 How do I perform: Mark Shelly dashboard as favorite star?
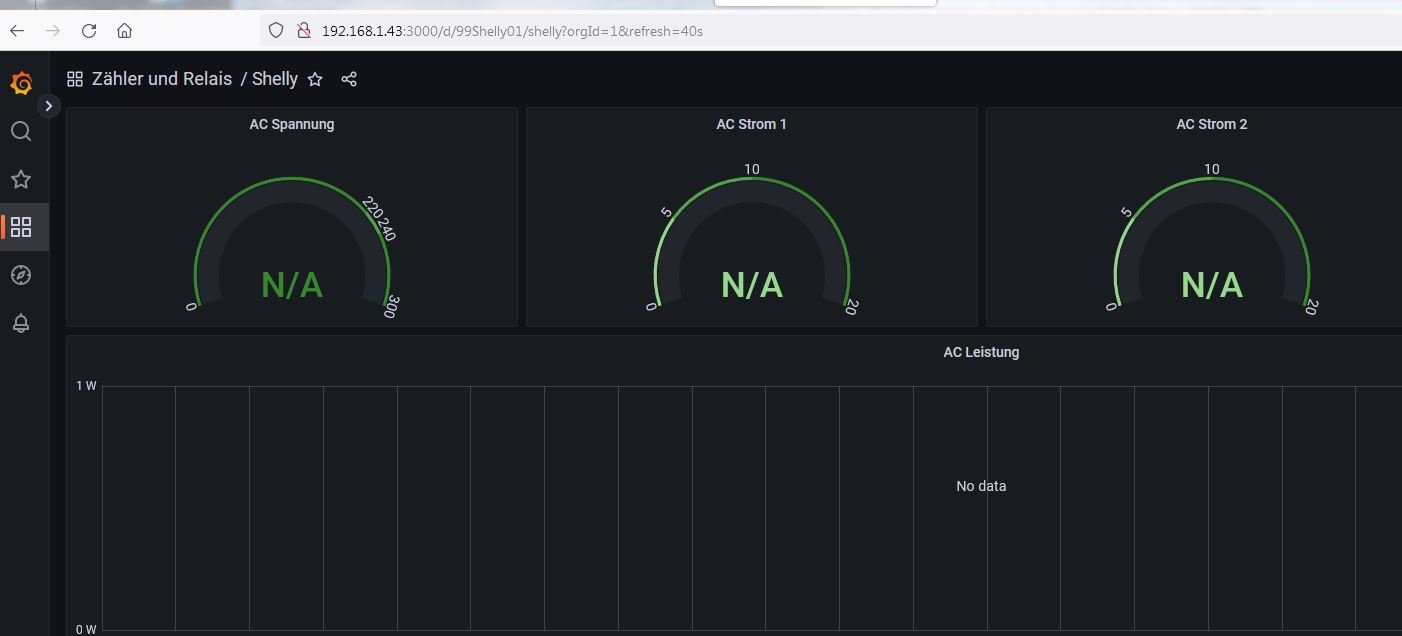point(315,79)
